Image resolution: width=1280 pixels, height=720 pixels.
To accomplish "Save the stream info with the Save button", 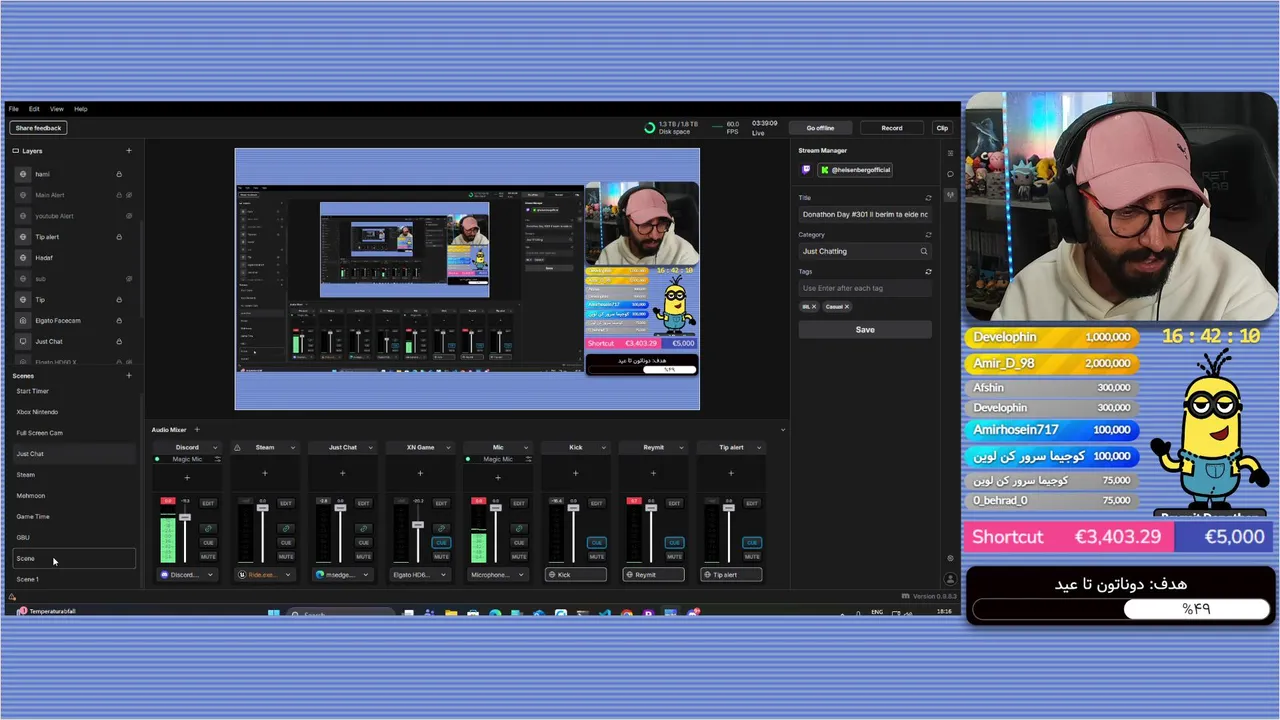I will [865, 330].
